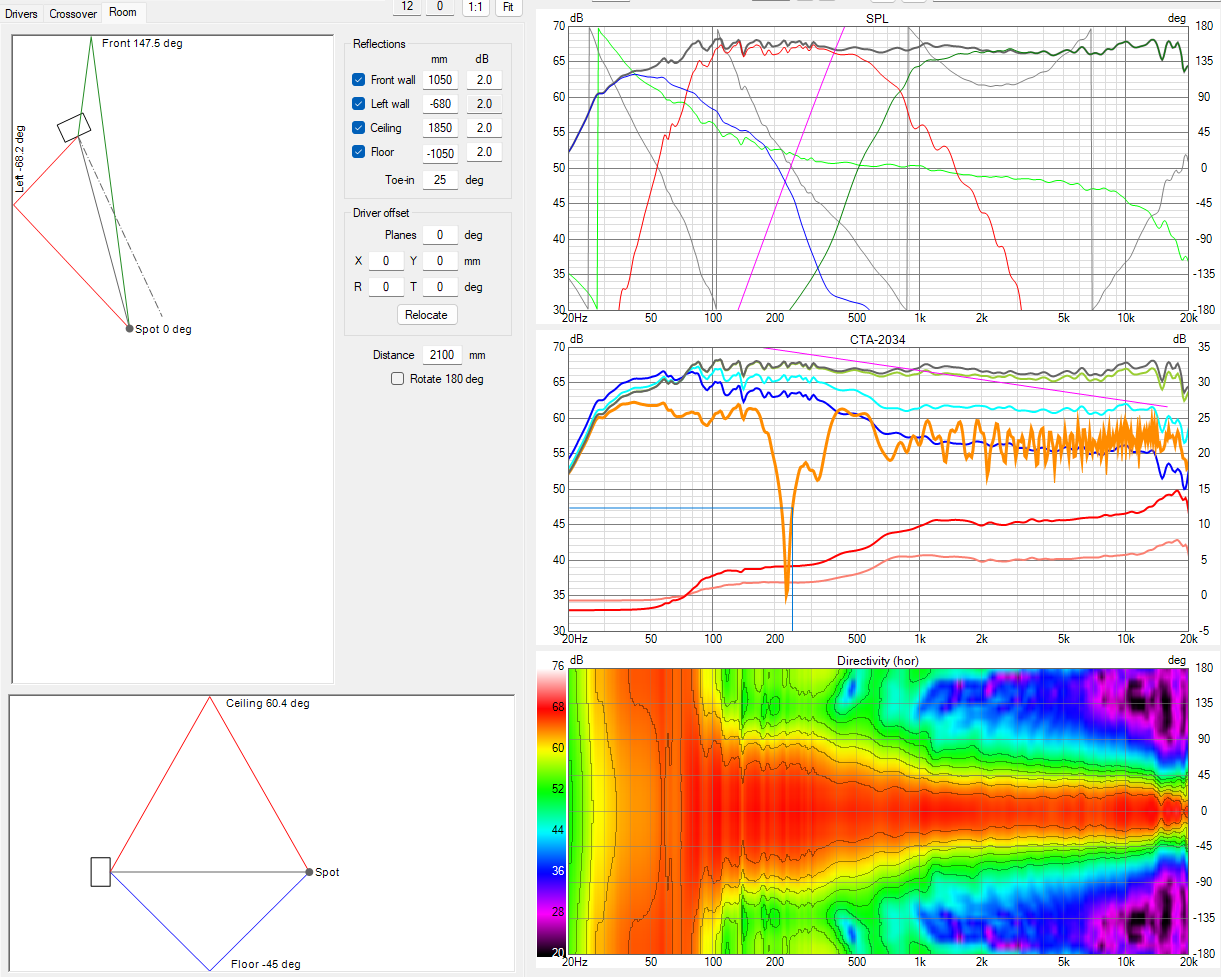Viewport: 1221px width, 977px height.
Task: Click the Distance label
Action: (393, 355)
